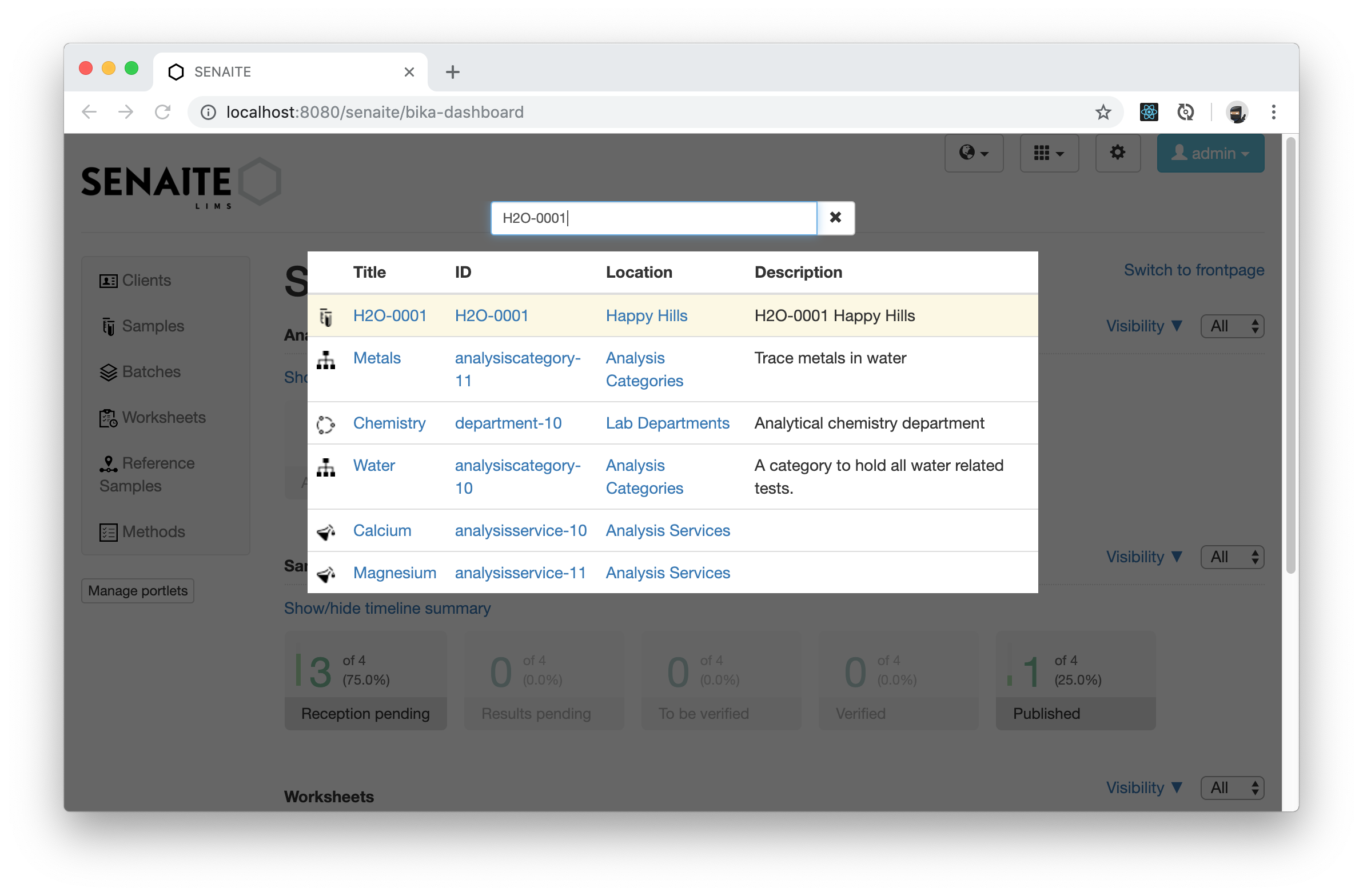Screen dimensions: 1363x896
Task: Click the Samples sidebar icon
Action: 107,325
